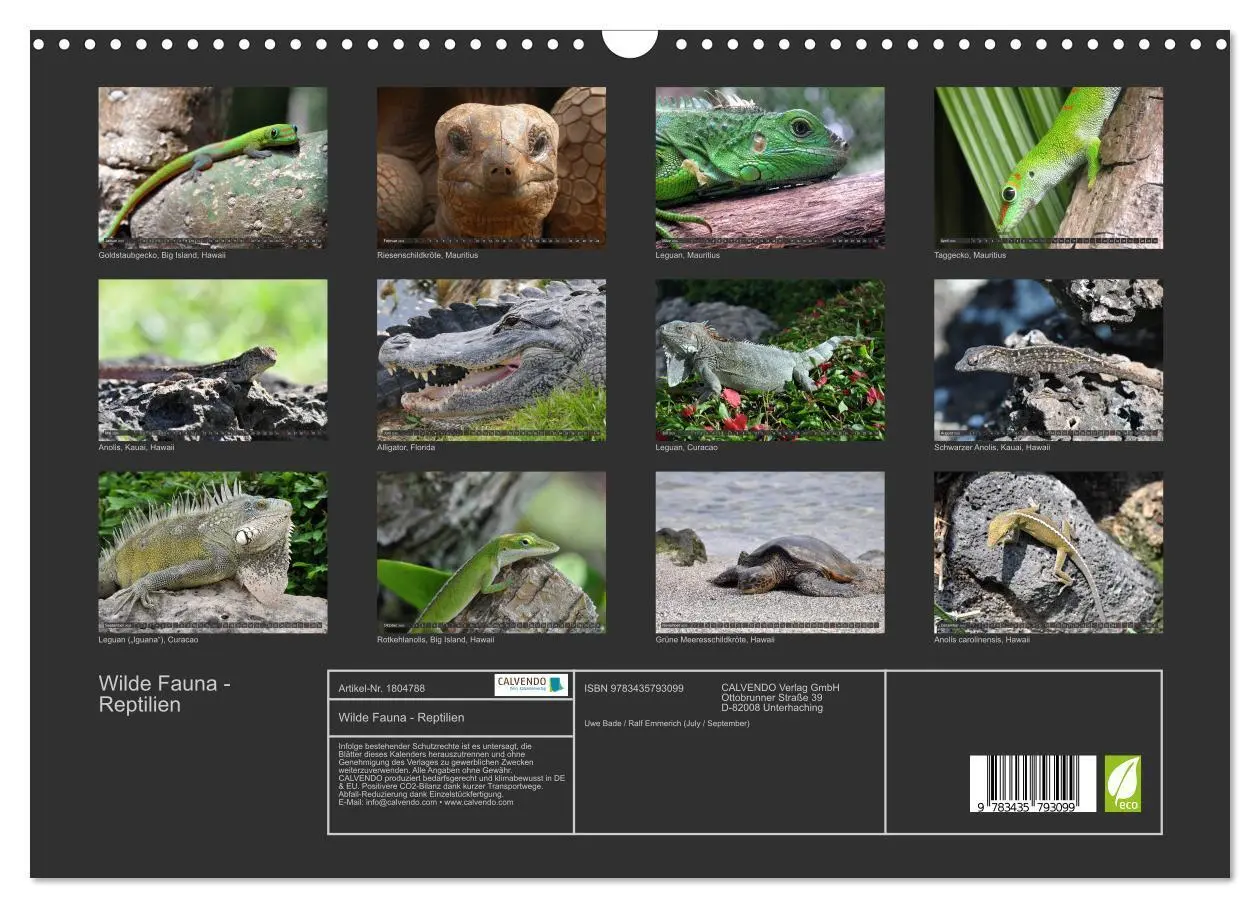Viewport: 1260px width, 908px height.
Task: Click the caption 'Schwarzer Anolis, Kauai, Hawaii'
Action: (993, 447)
